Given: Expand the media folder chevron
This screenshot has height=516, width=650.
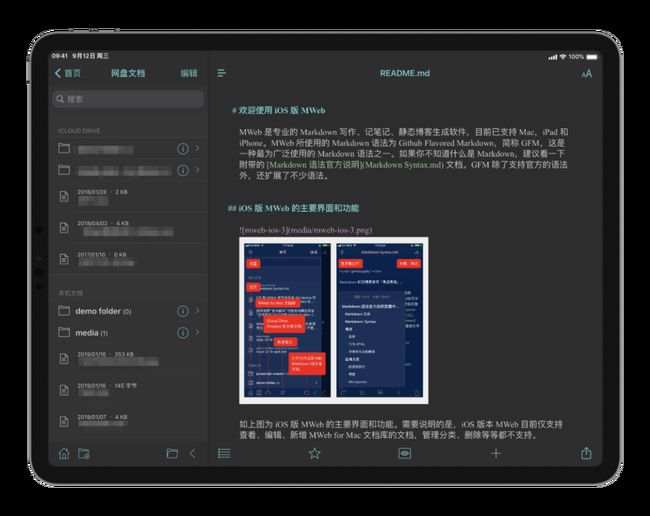Looking at the screenshot, I should (x=197, y=332).
